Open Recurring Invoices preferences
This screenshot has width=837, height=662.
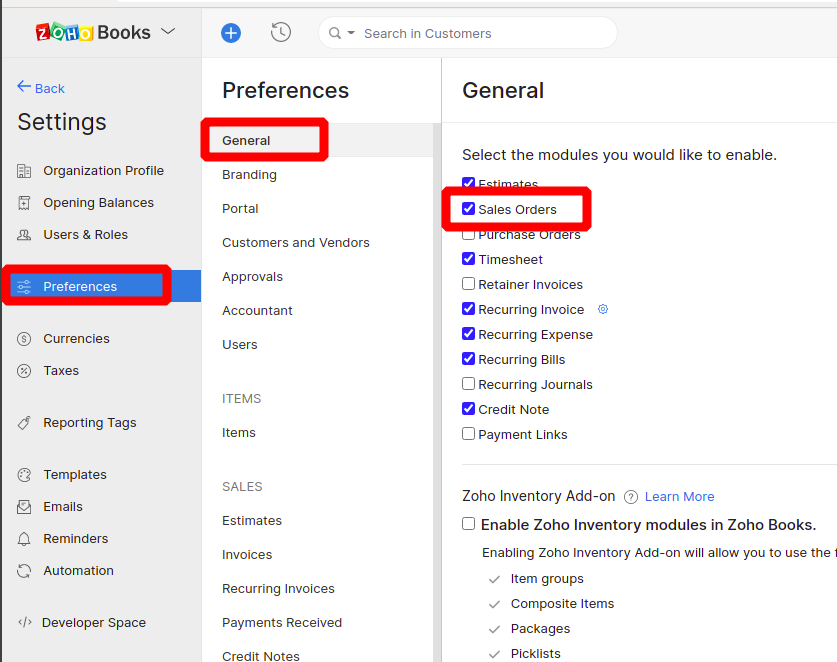tap(278, 589)
